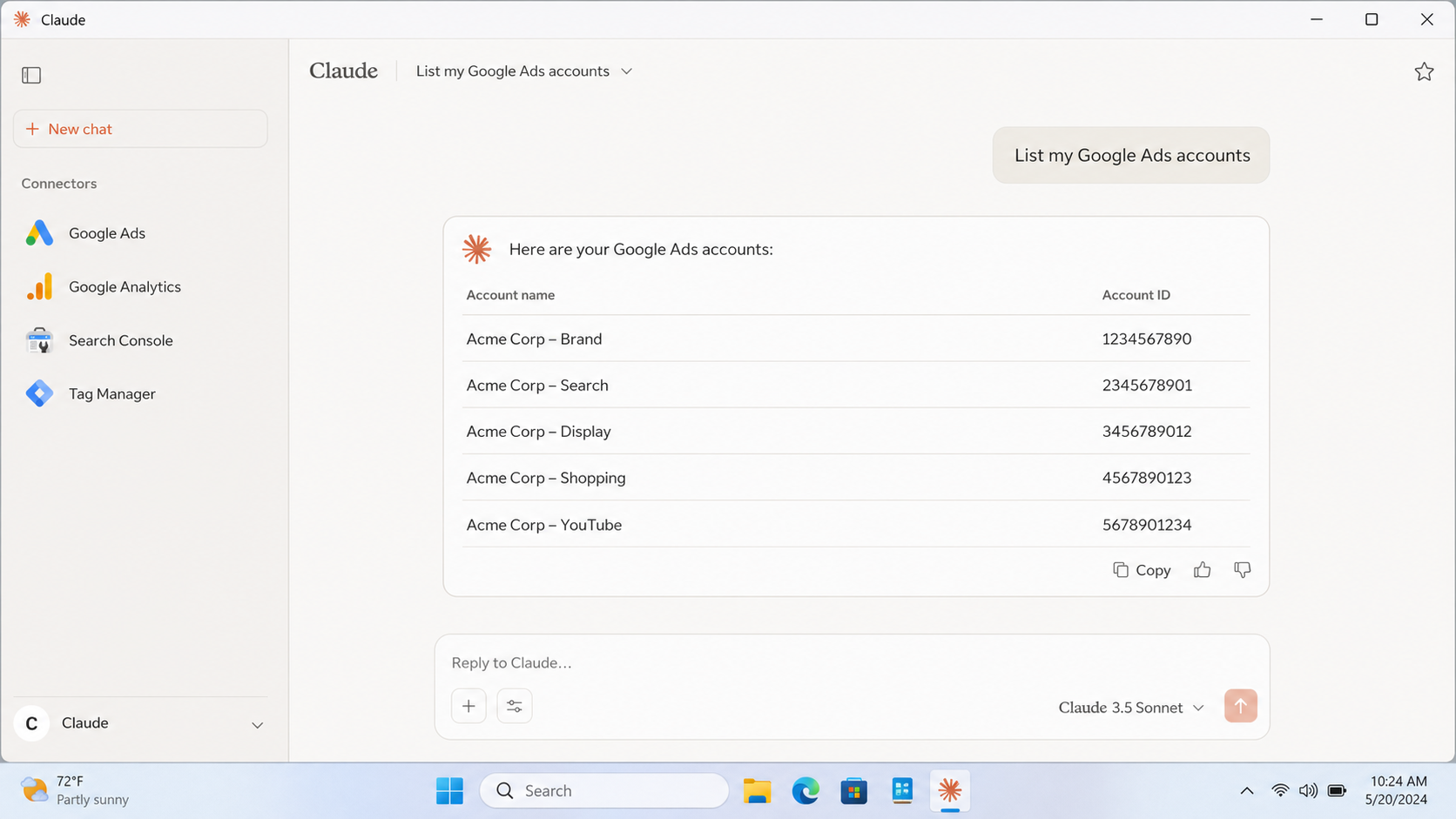Image resolution: width=1456 pixels, height=819 pixels.
Task: Click the Claude spark icon in the response
Action: [x=476, y=249]
